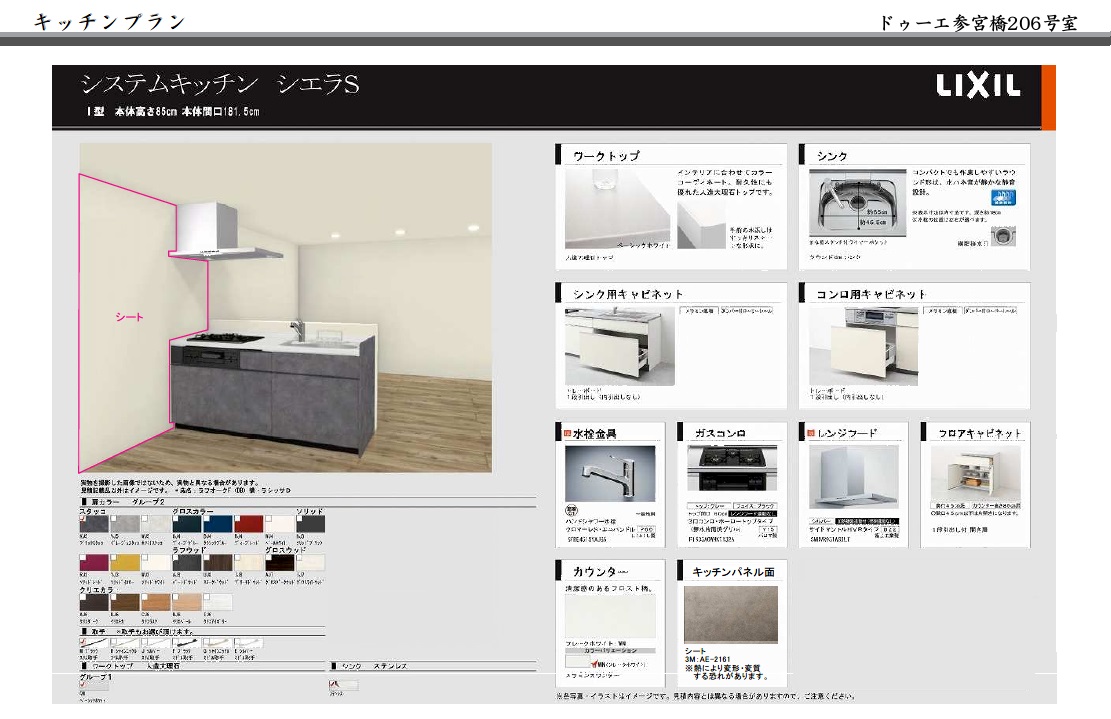Screen dimensions: 1111x719
Task: Click the ソリッド group label
Action: 310,511
